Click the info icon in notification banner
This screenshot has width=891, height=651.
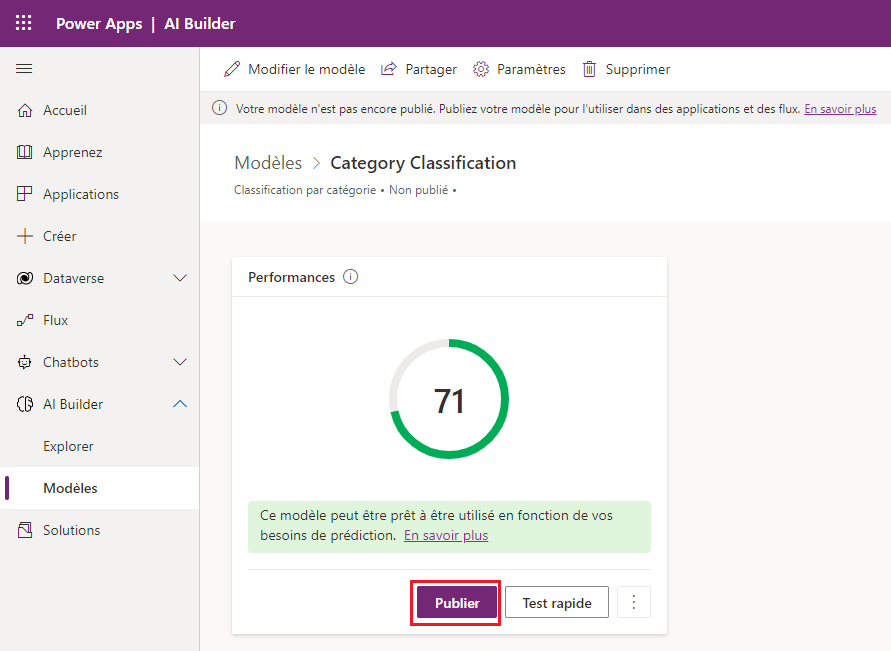pos(219,108)
